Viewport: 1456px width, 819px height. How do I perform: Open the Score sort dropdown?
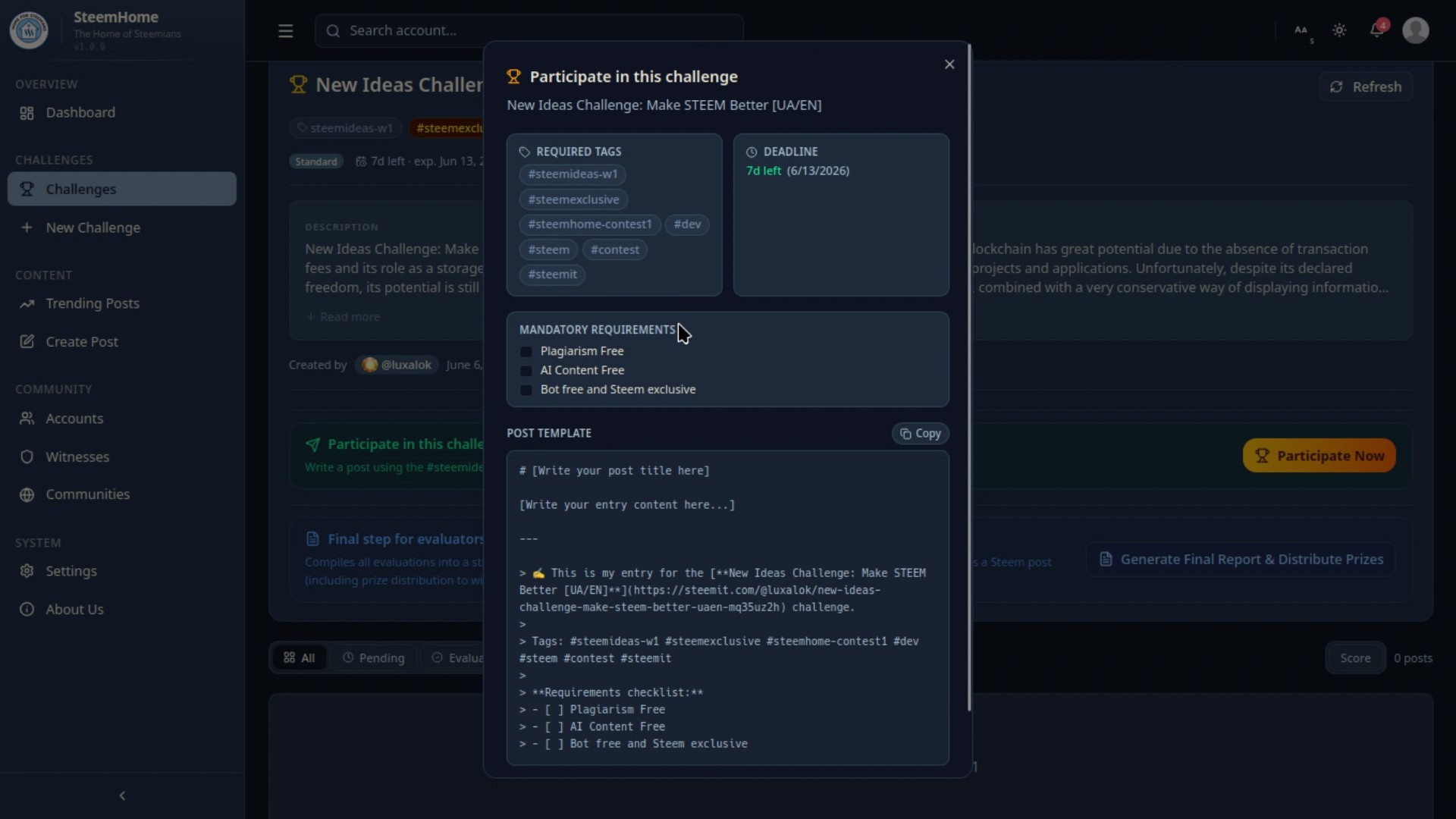pyautogui.click(x=1355, y=658)
